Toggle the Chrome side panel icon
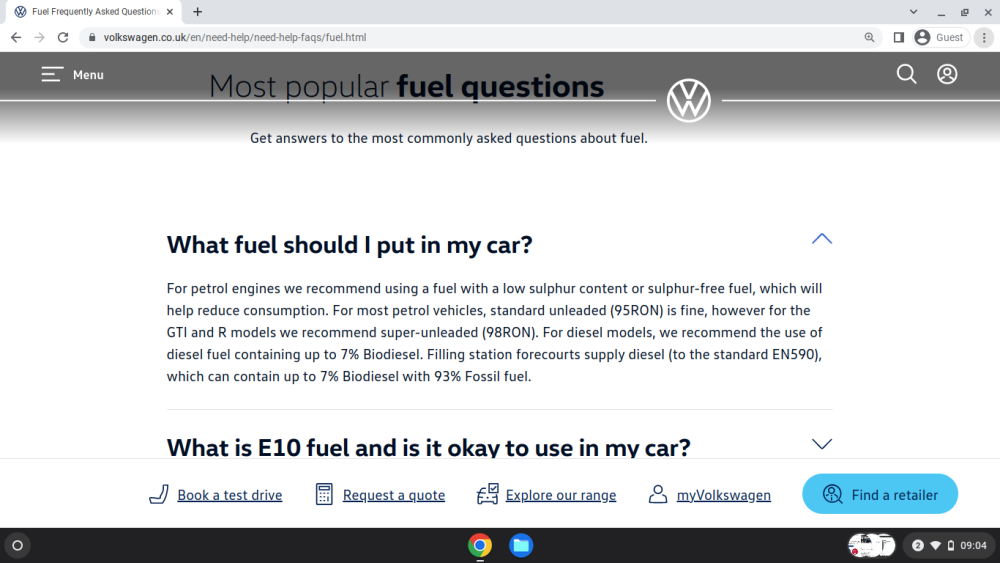The width and height of the screenshot is (1000, 563). click(899, 38)
